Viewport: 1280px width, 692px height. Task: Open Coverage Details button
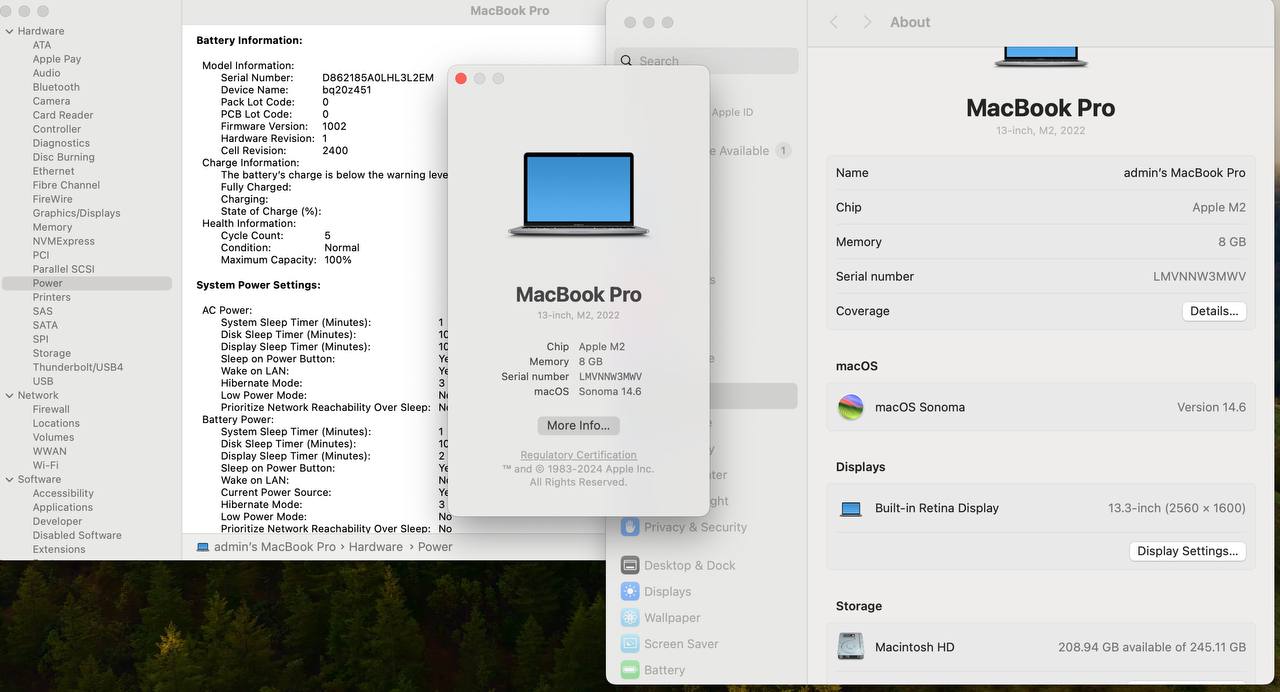[1214, 311]
